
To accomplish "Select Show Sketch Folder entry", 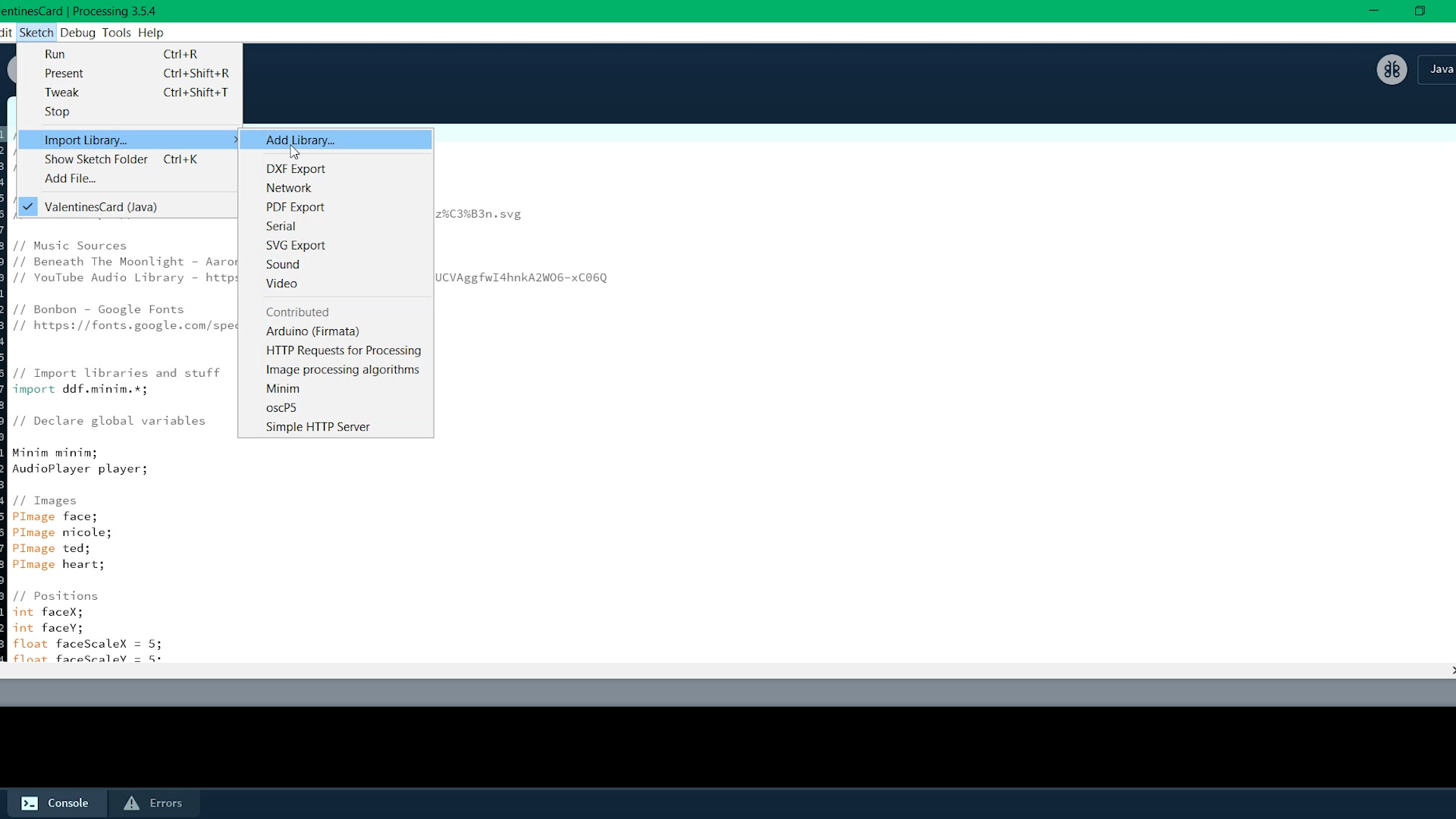I will (96, 159).
